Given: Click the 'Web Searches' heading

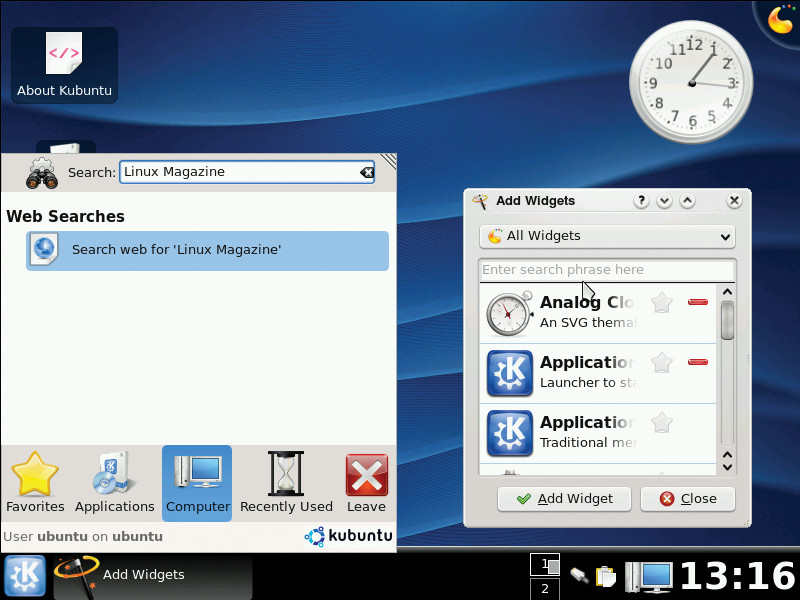Looking at the screenshot, I should [x=65, y=216].
